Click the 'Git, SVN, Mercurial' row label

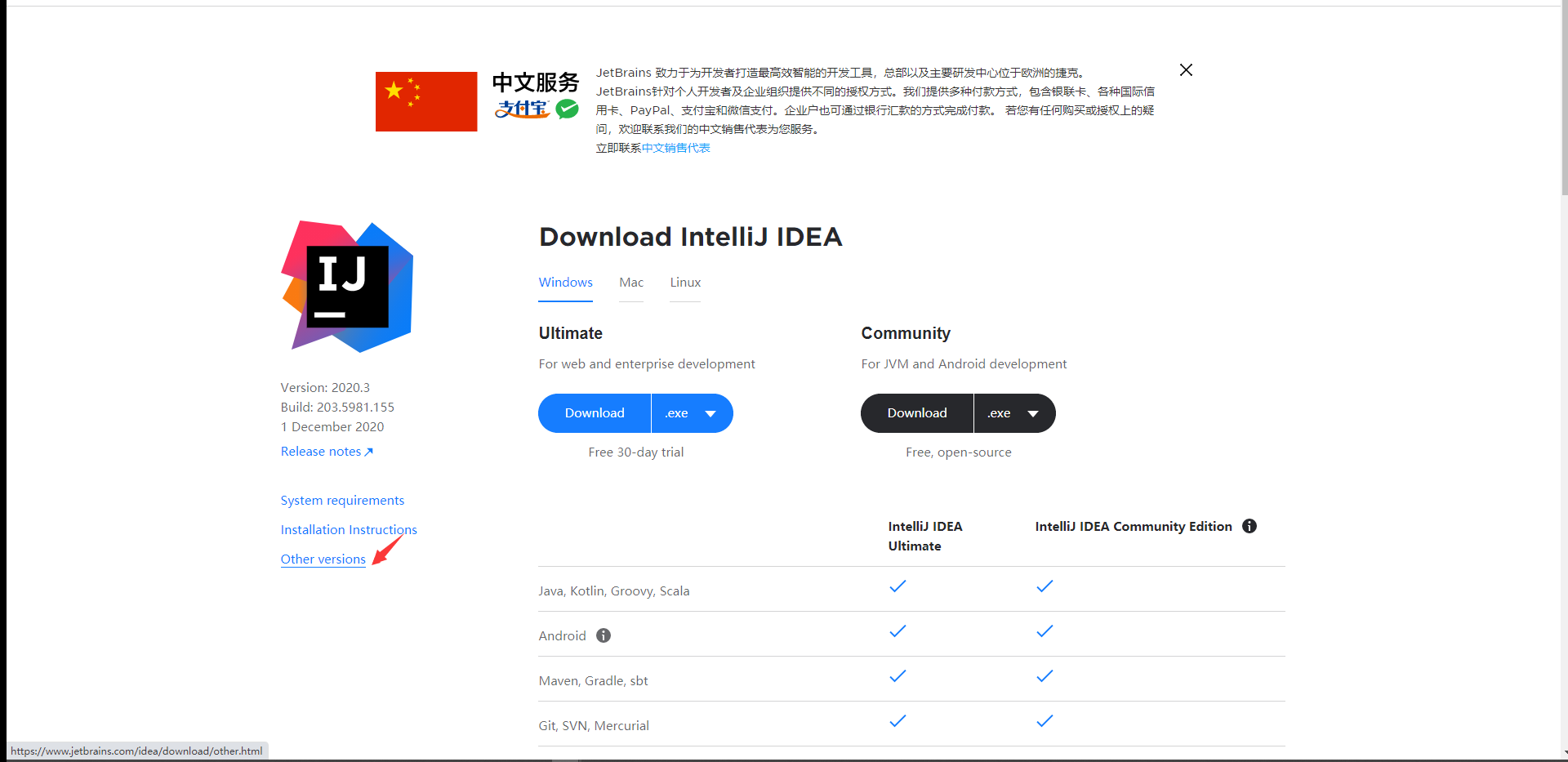(x=594, y=726)
